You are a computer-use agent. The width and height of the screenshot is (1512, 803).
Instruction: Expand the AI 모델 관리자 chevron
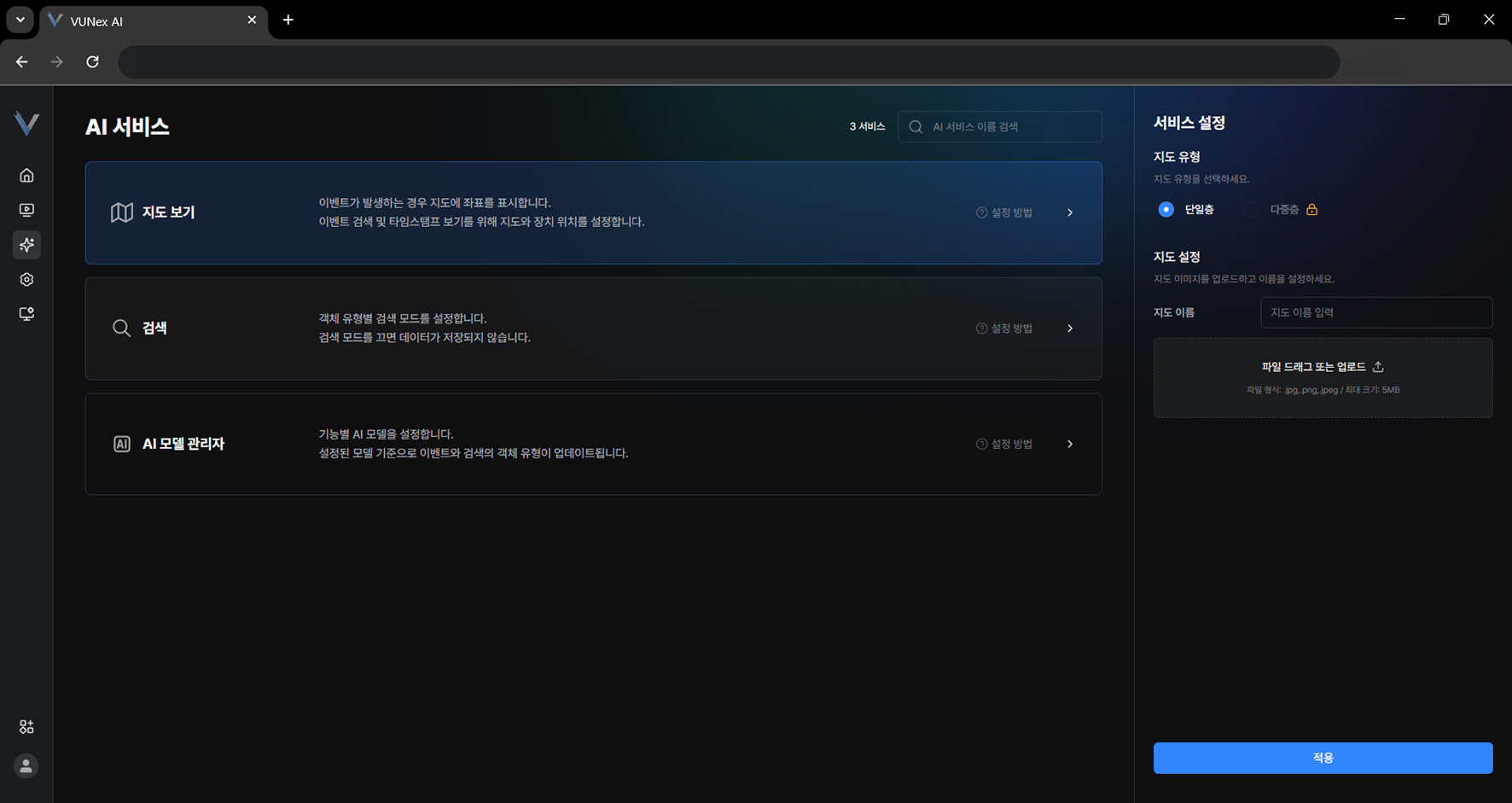[1070, 444]
